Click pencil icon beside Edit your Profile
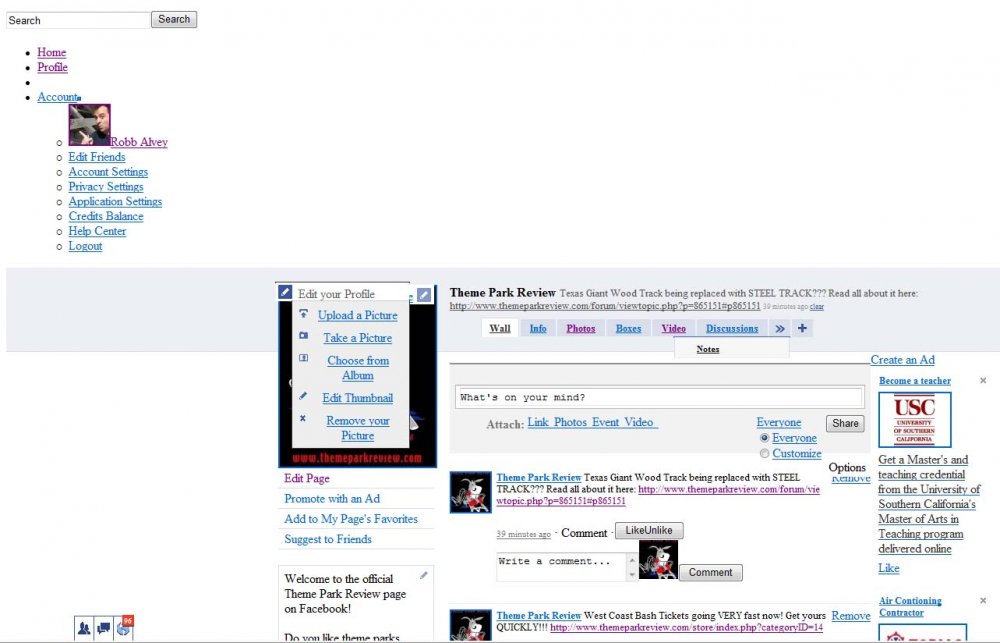 (285, 293)
